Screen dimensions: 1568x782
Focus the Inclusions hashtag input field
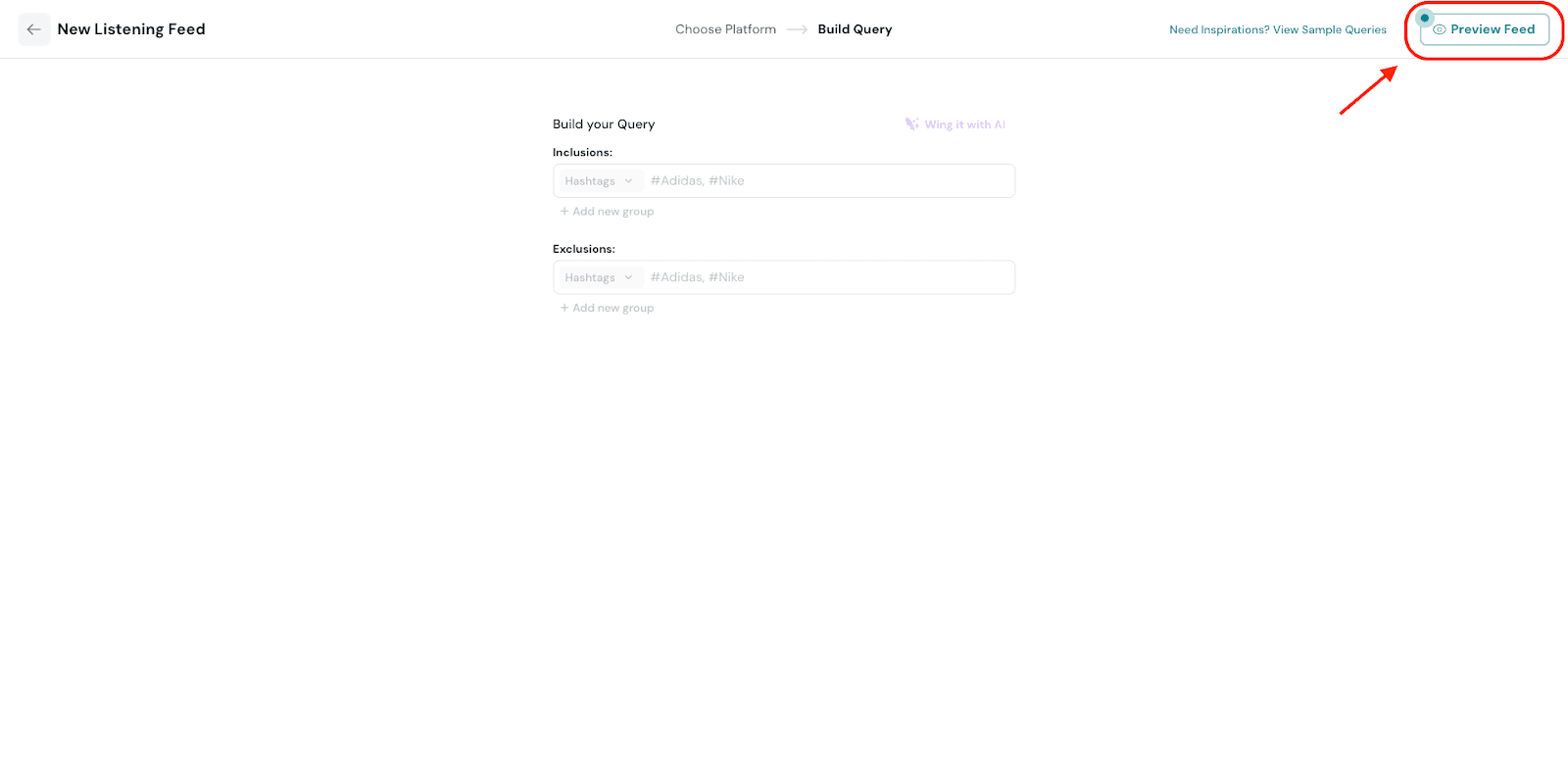[828, 181]
